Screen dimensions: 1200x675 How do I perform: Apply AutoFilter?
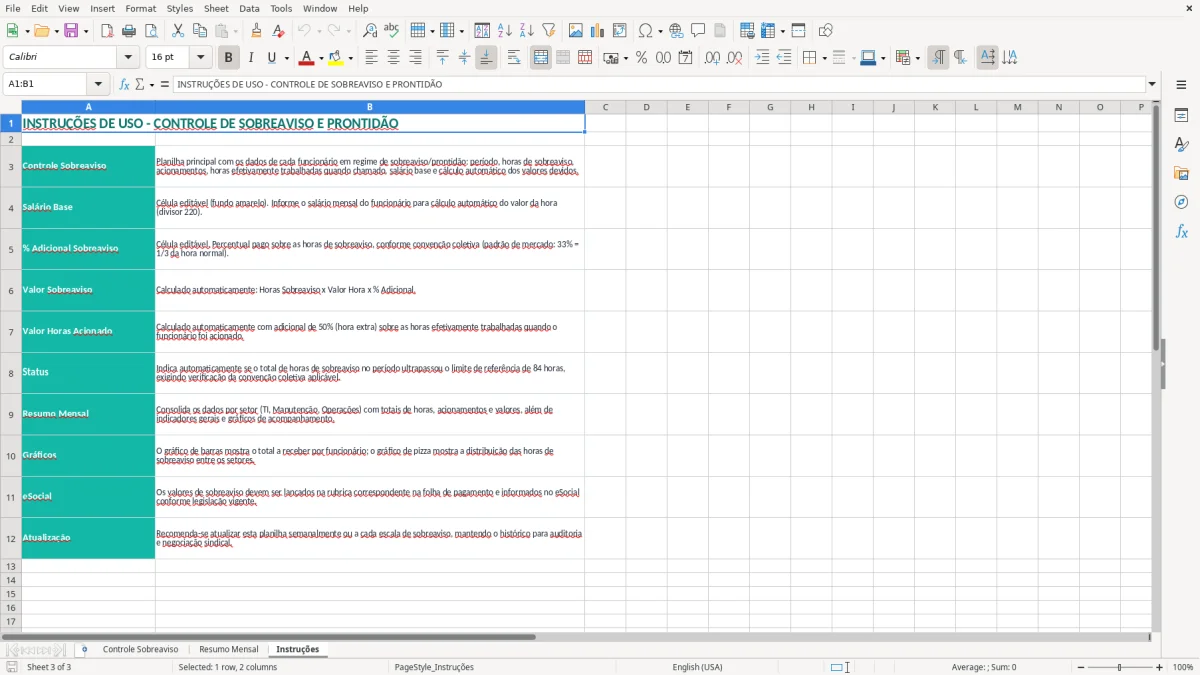[x=549, y=31]
